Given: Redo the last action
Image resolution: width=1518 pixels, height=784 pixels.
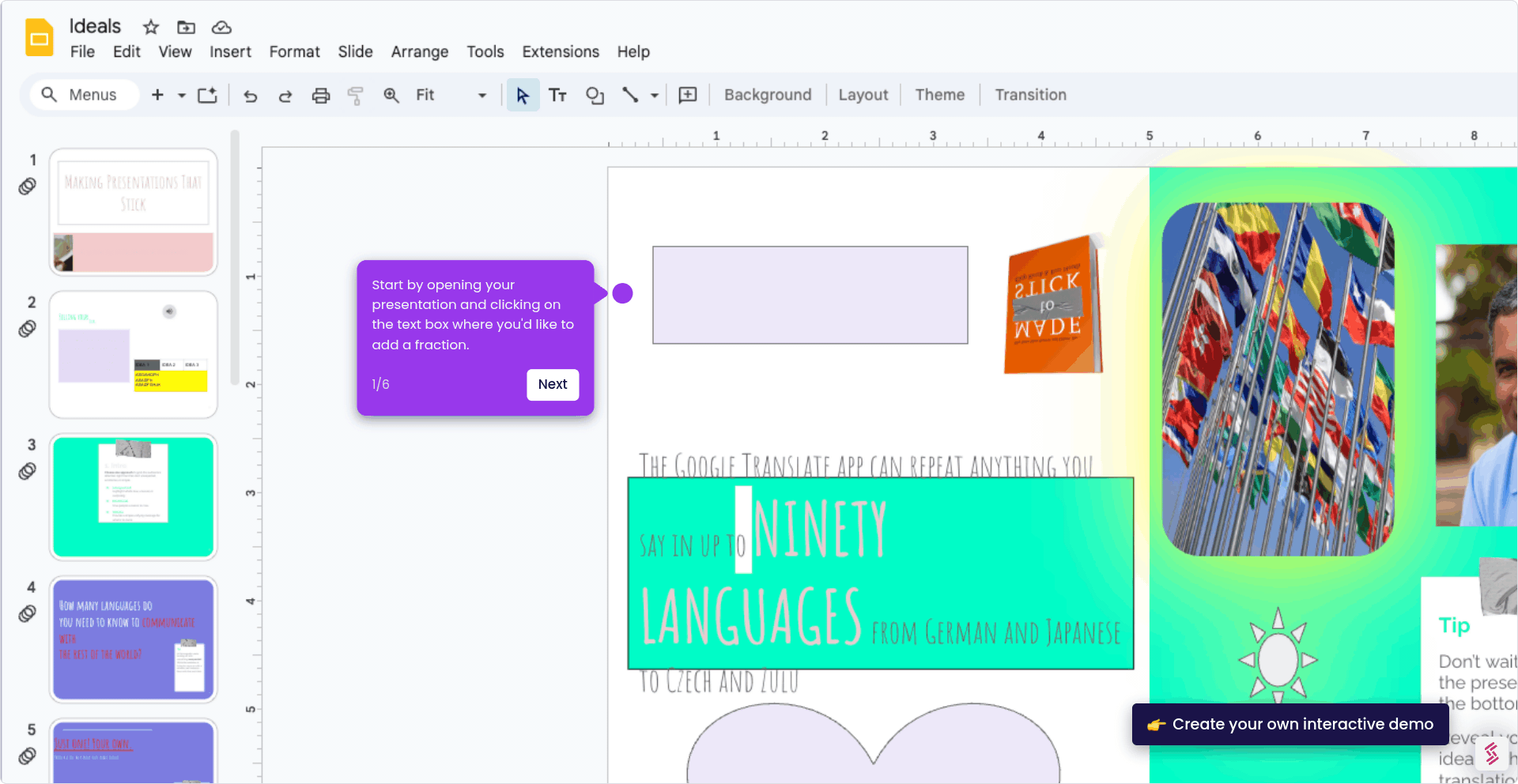Looking at the screenshot, I should tap(285, 96).
